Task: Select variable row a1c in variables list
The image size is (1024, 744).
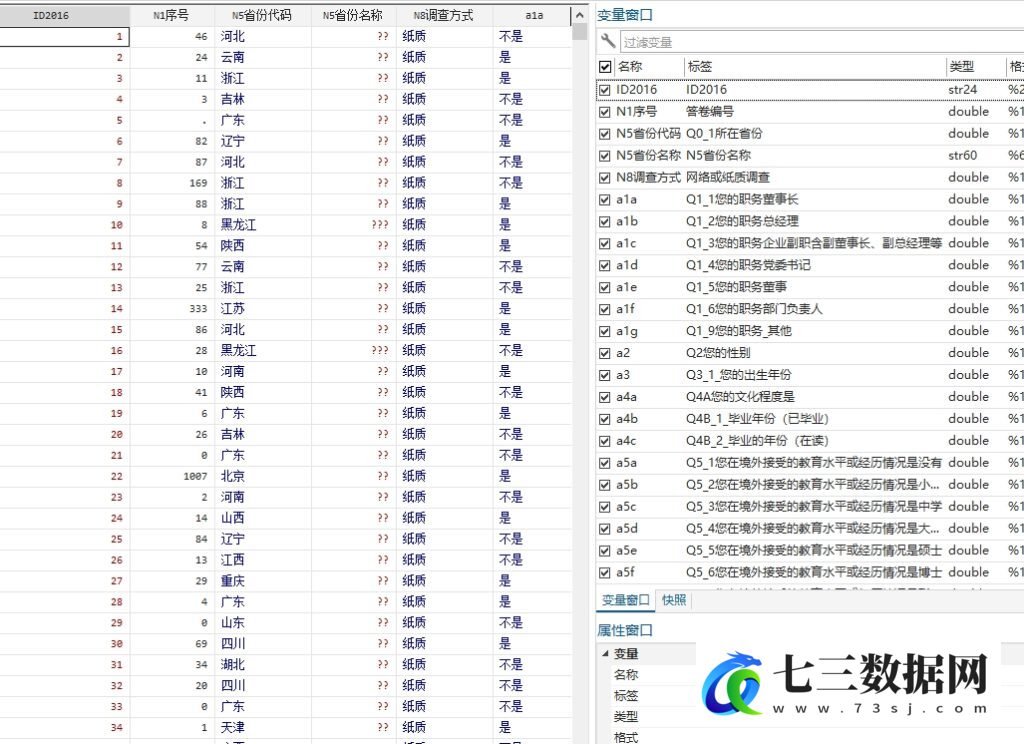Action: point(810,244)
